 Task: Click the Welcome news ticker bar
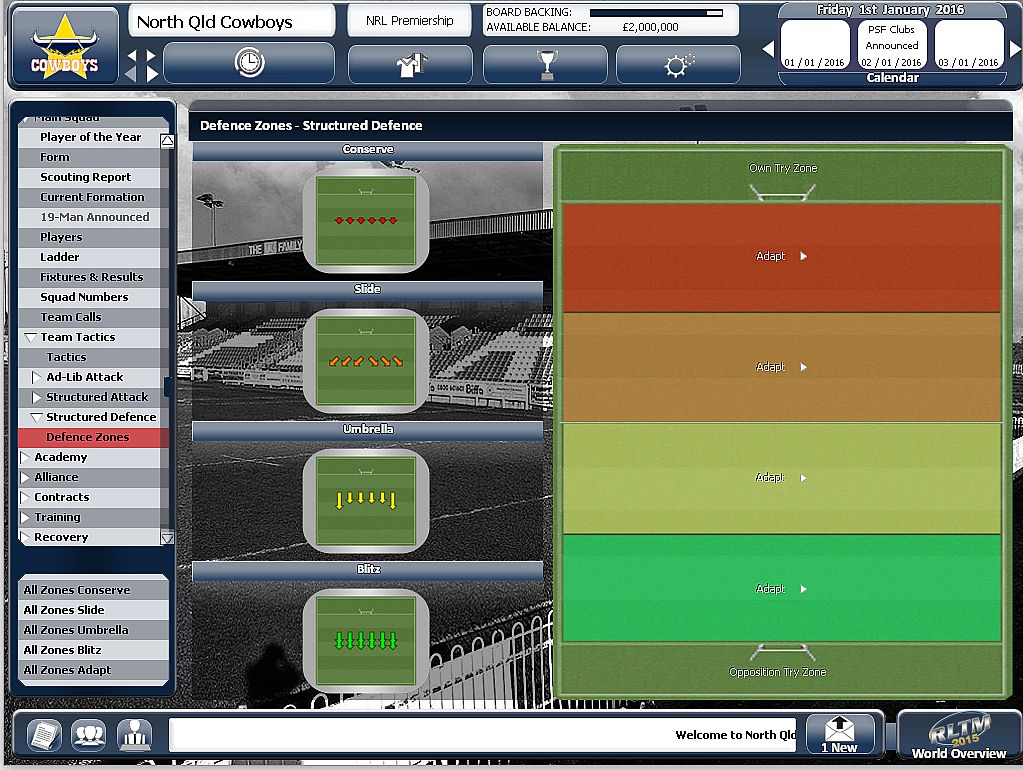483,735
